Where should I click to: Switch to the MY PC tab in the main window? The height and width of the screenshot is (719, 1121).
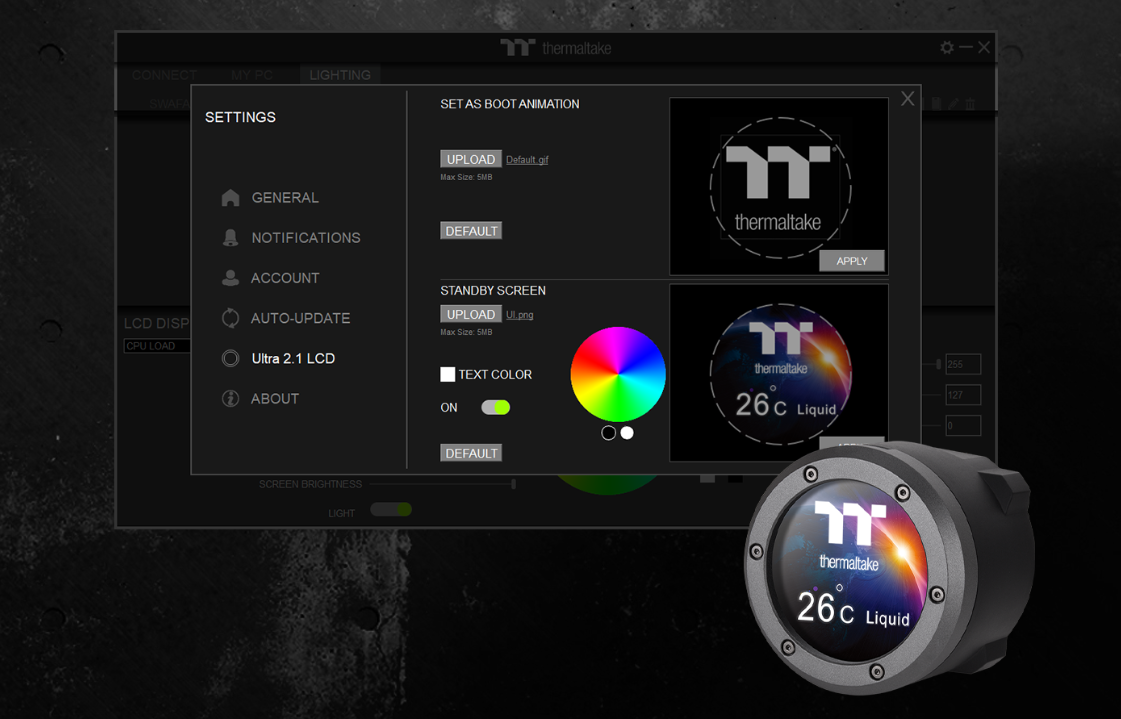(252, 75)
